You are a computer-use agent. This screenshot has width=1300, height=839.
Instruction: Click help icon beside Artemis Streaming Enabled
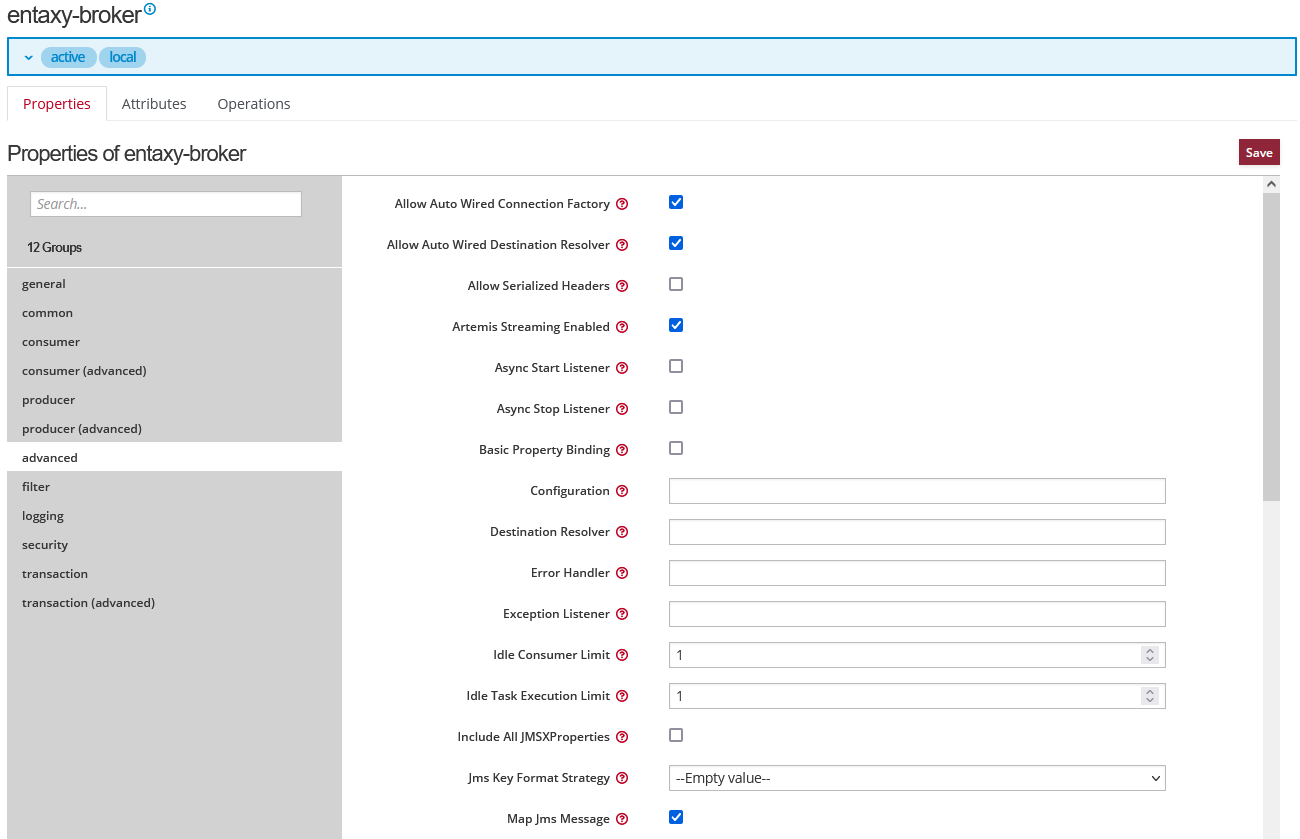coord(622,327)
